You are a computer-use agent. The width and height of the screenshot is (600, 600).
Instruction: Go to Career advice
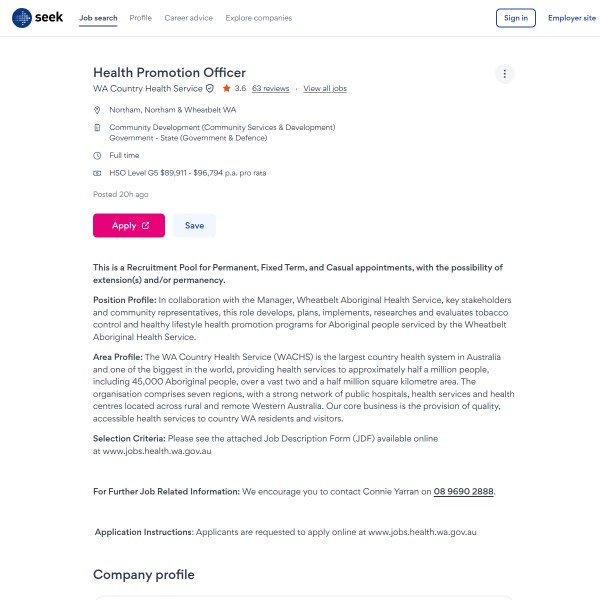coord(189,18)
